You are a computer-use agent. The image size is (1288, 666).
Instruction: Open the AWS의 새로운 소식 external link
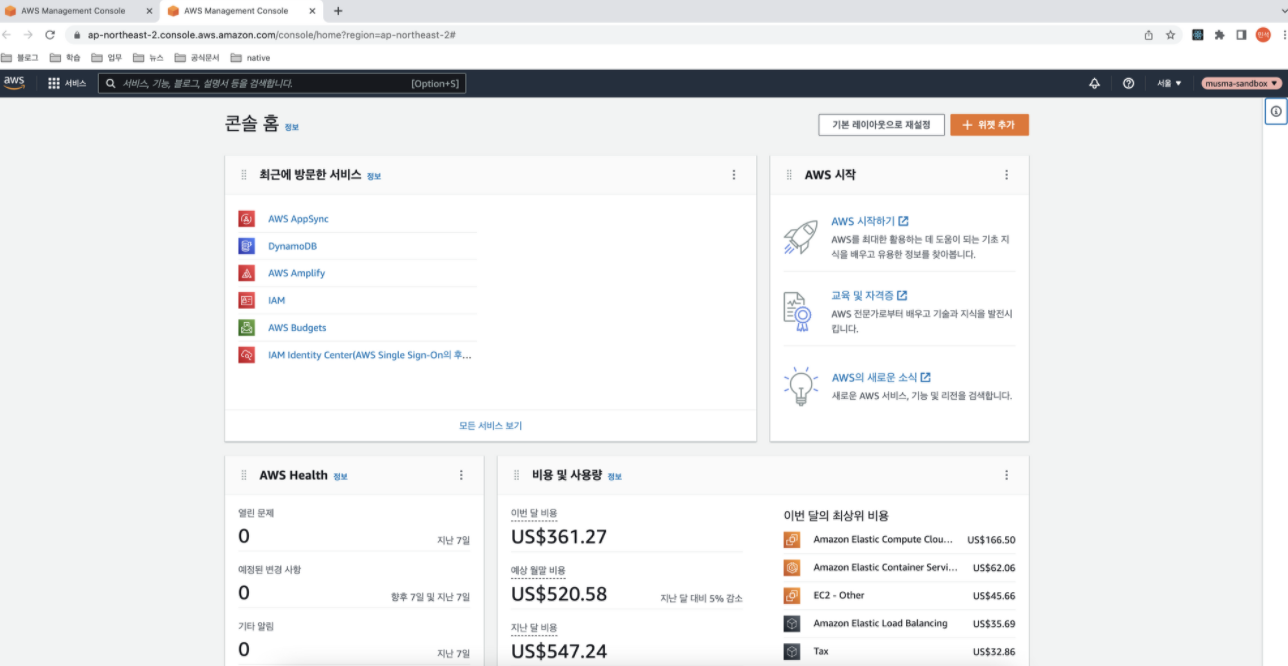click(x=881, y=378)
